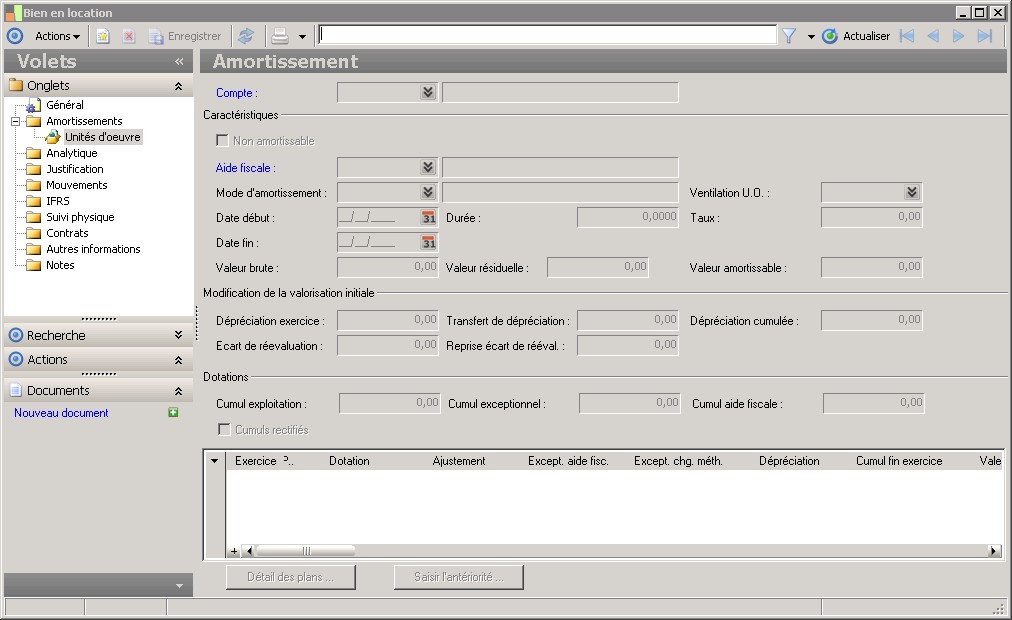
Task: Open the Compte dropdown
Action: click(x=428, y=93)
